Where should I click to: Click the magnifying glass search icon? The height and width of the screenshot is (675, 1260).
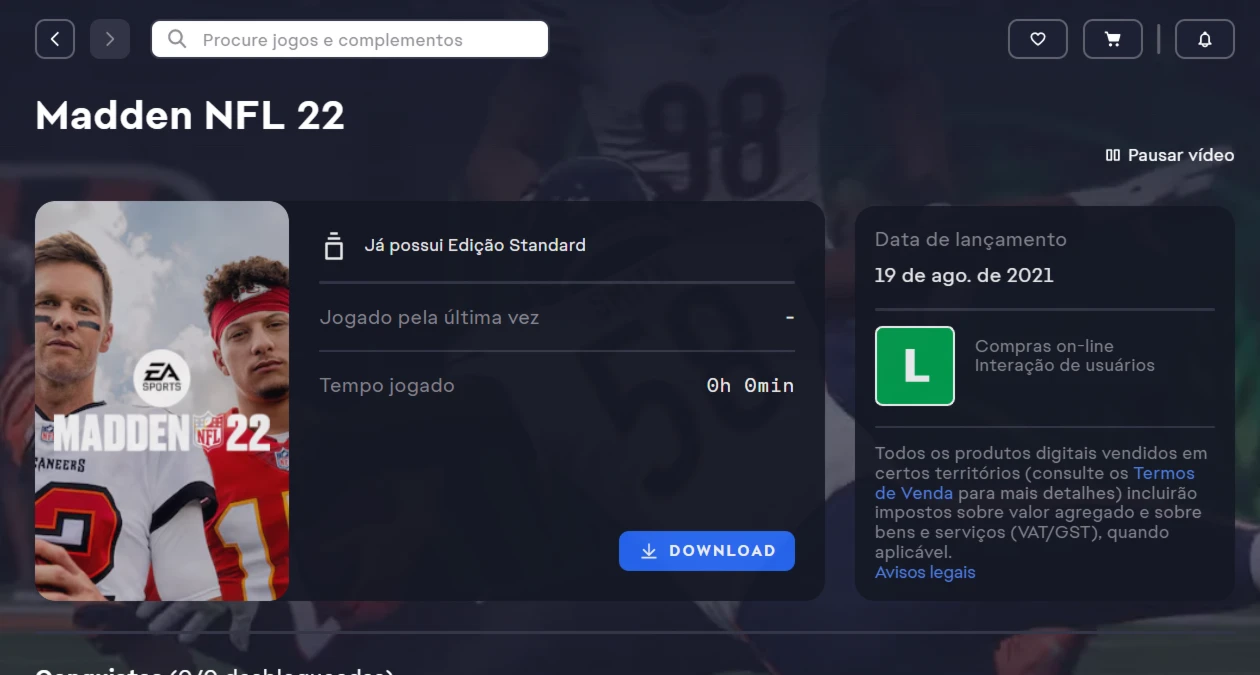[177, 39]
